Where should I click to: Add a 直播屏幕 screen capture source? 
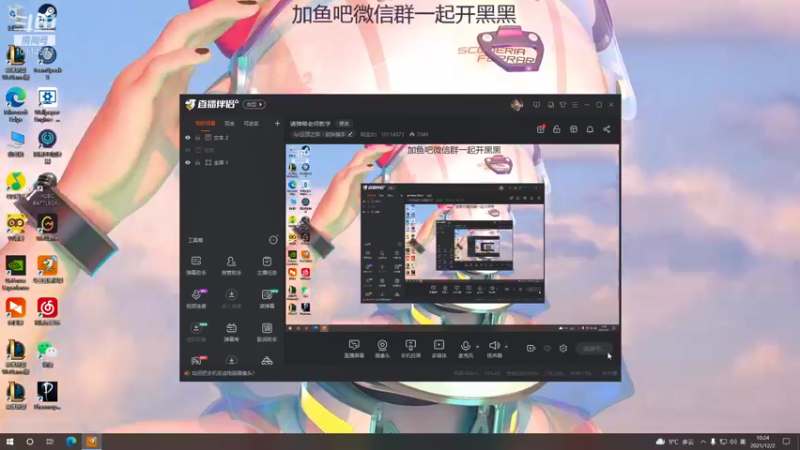pos(354,349)
